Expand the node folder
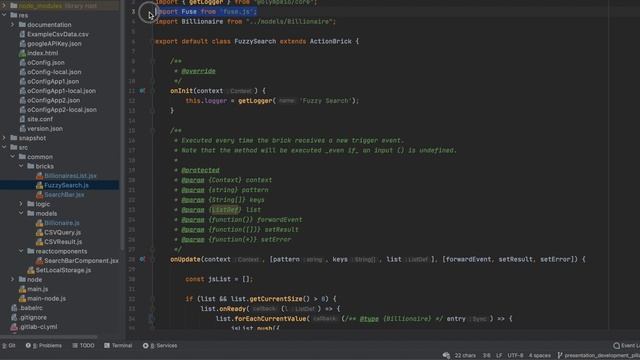This screenshot has width=640, height=360. (13, 280)
